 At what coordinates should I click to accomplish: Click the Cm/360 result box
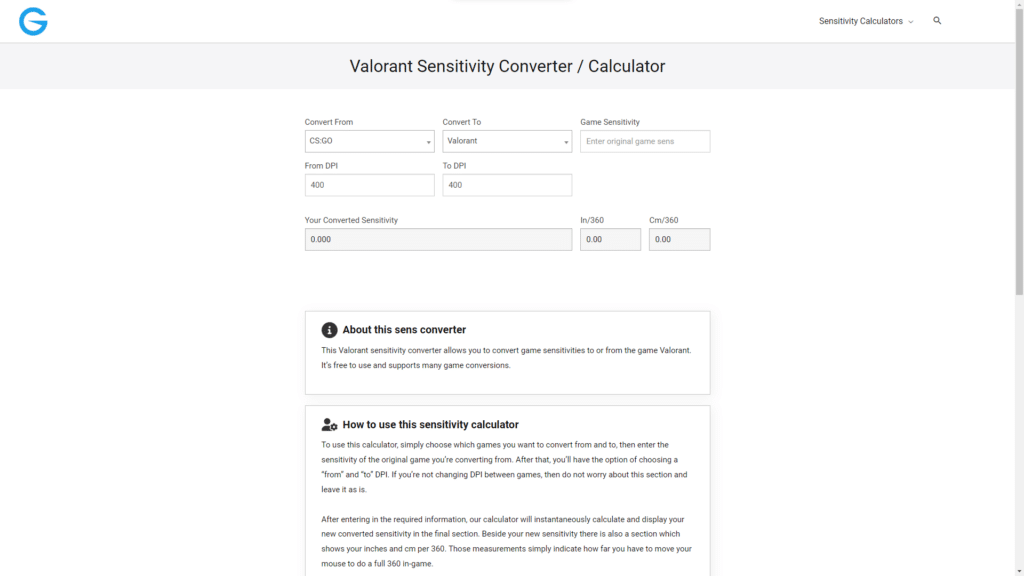point(679,239)
